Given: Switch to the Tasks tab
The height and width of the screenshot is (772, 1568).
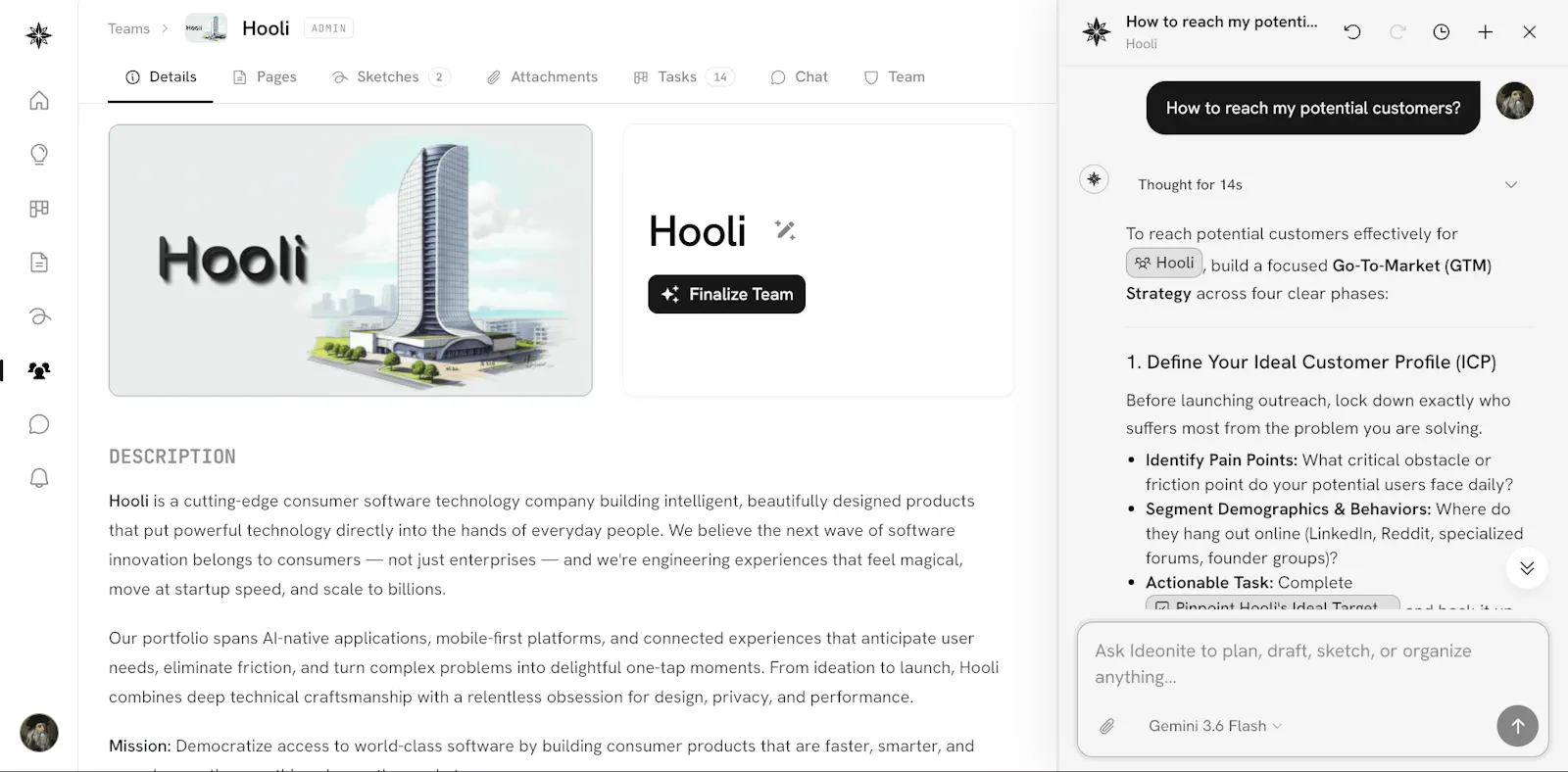Looking at the screenshot, I should (684, 76).
